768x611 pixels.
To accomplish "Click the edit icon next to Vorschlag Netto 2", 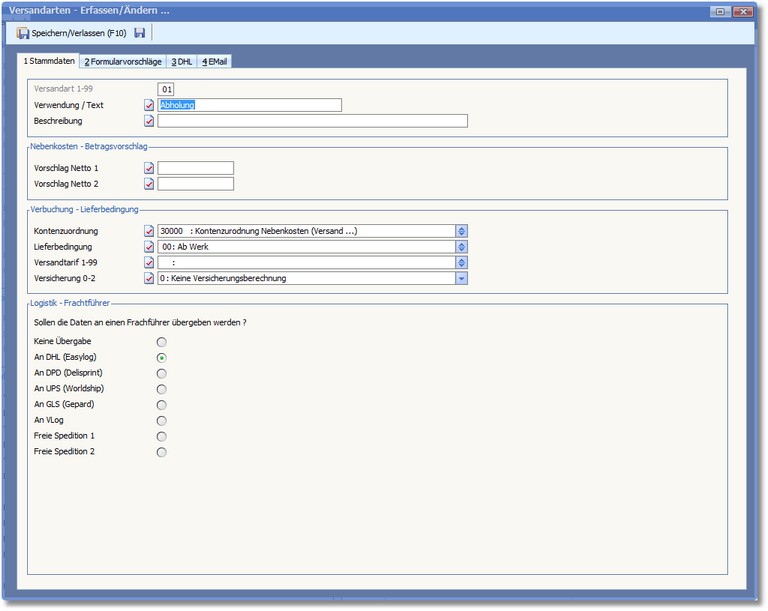I will pos(149,184).
